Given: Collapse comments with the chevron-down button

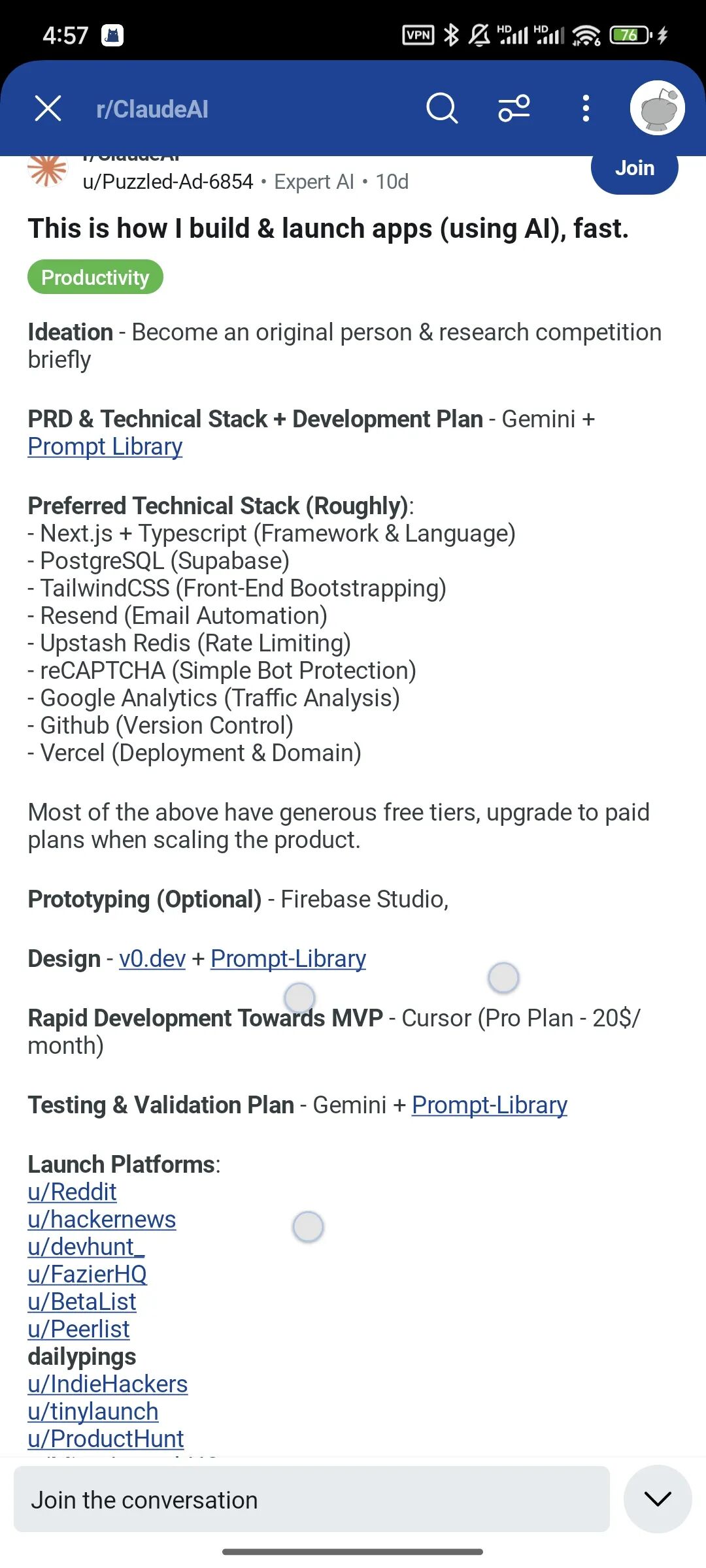Looking at the screenshot, I should [x=658, y=1499].
